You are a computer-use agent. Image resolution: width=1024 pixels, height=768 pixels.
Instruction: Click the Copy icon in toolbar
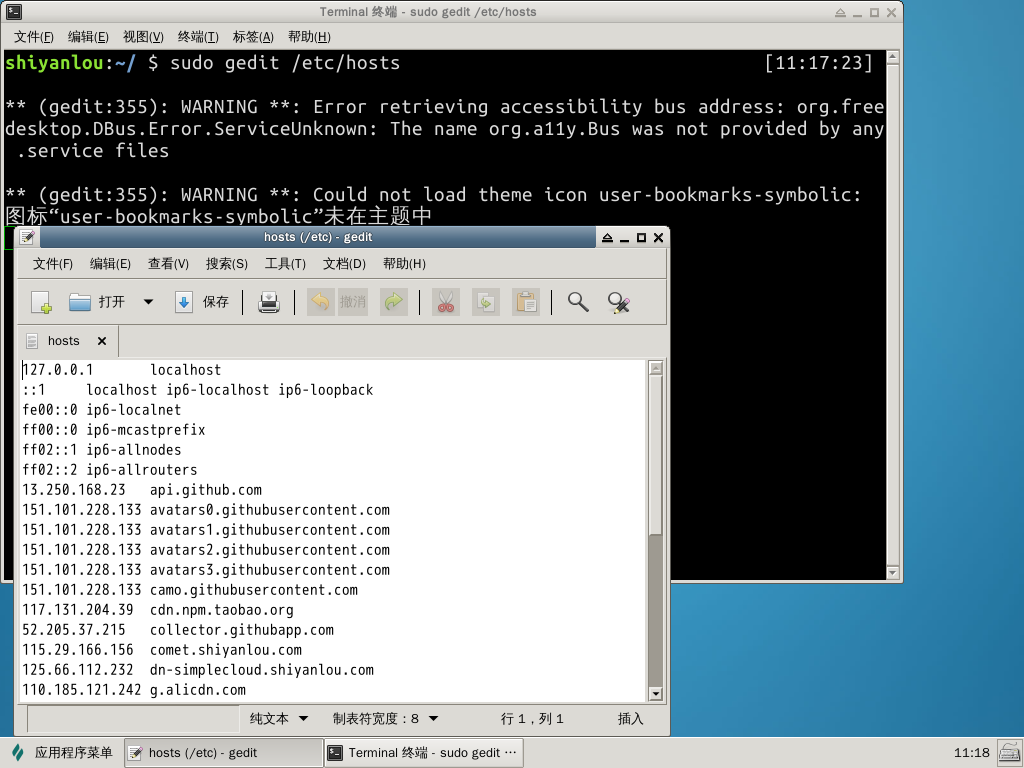(x=486, y=302)
